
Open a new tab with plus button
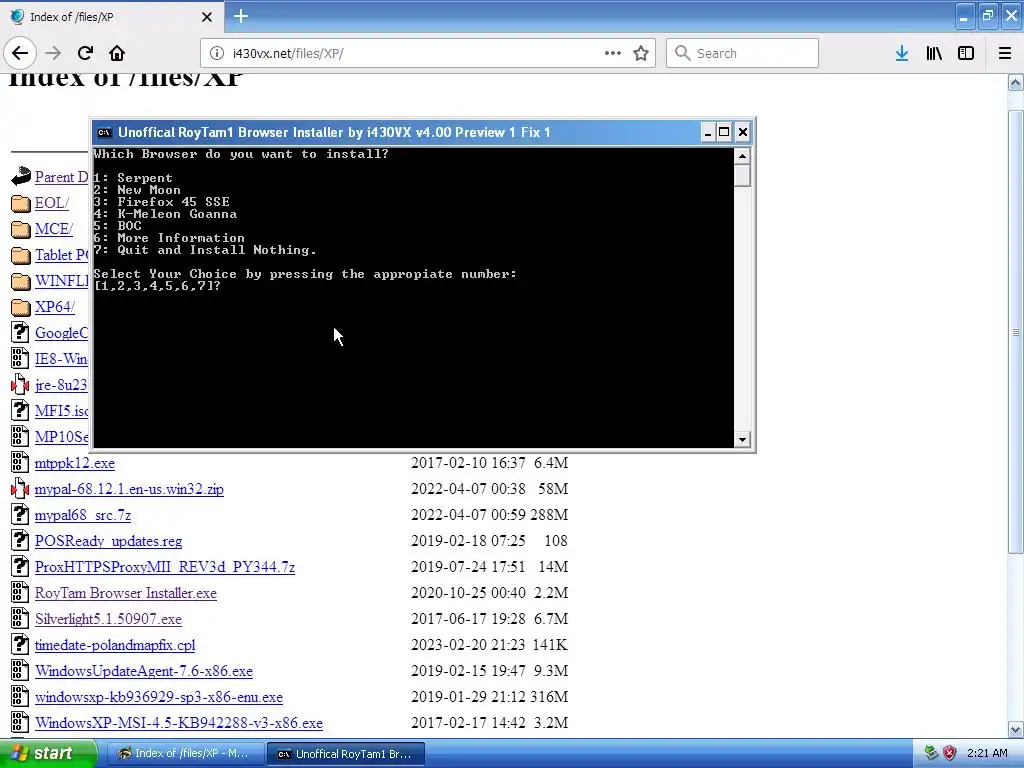pyautogui.click(x=241, y=16)
